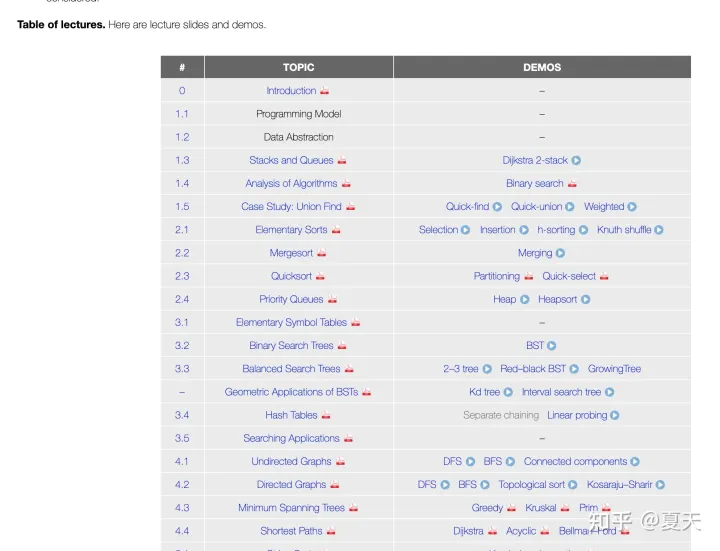Play the Red–black BST demo icon
This screenshot has height=551, width=720.
(574, 369)
